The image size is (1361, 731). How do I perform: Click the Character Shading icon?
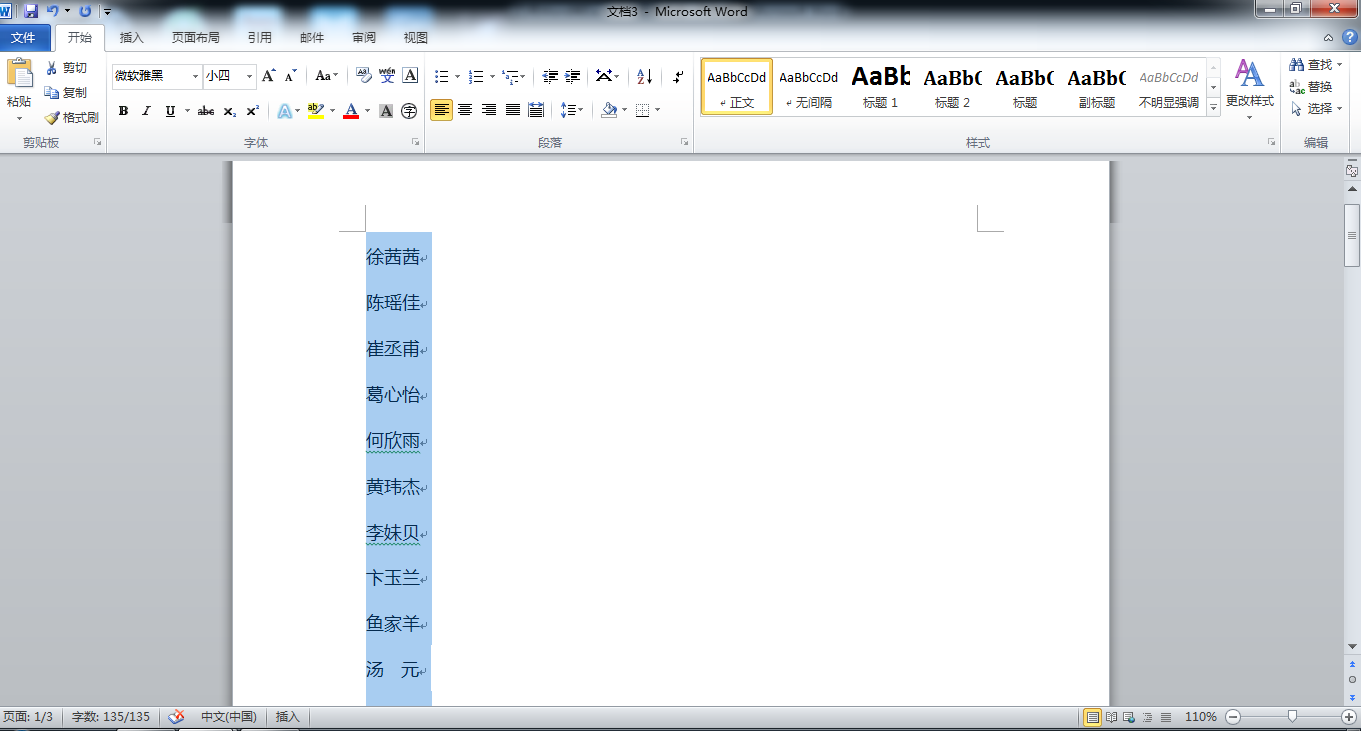point(386,111)
